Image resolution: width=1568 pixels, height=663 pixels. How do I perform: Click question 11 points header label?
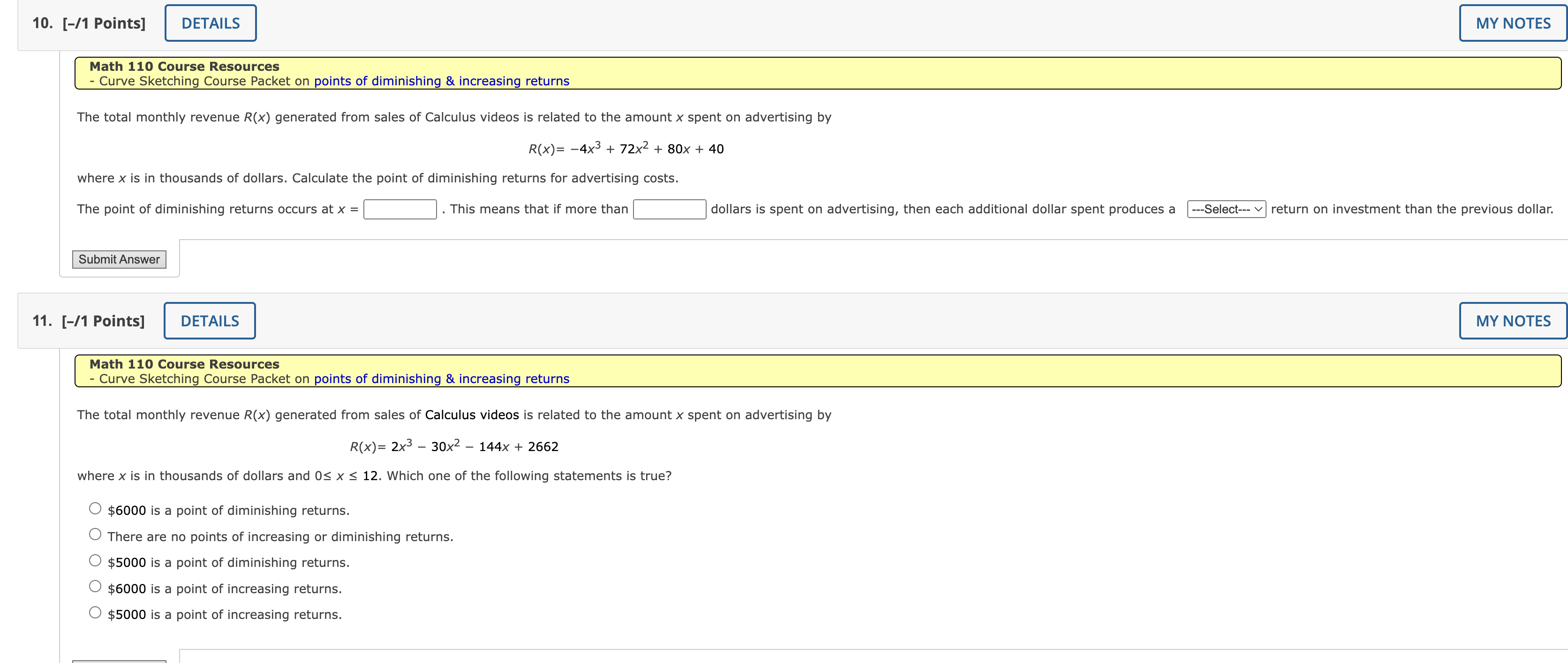[x=88, y=321]
